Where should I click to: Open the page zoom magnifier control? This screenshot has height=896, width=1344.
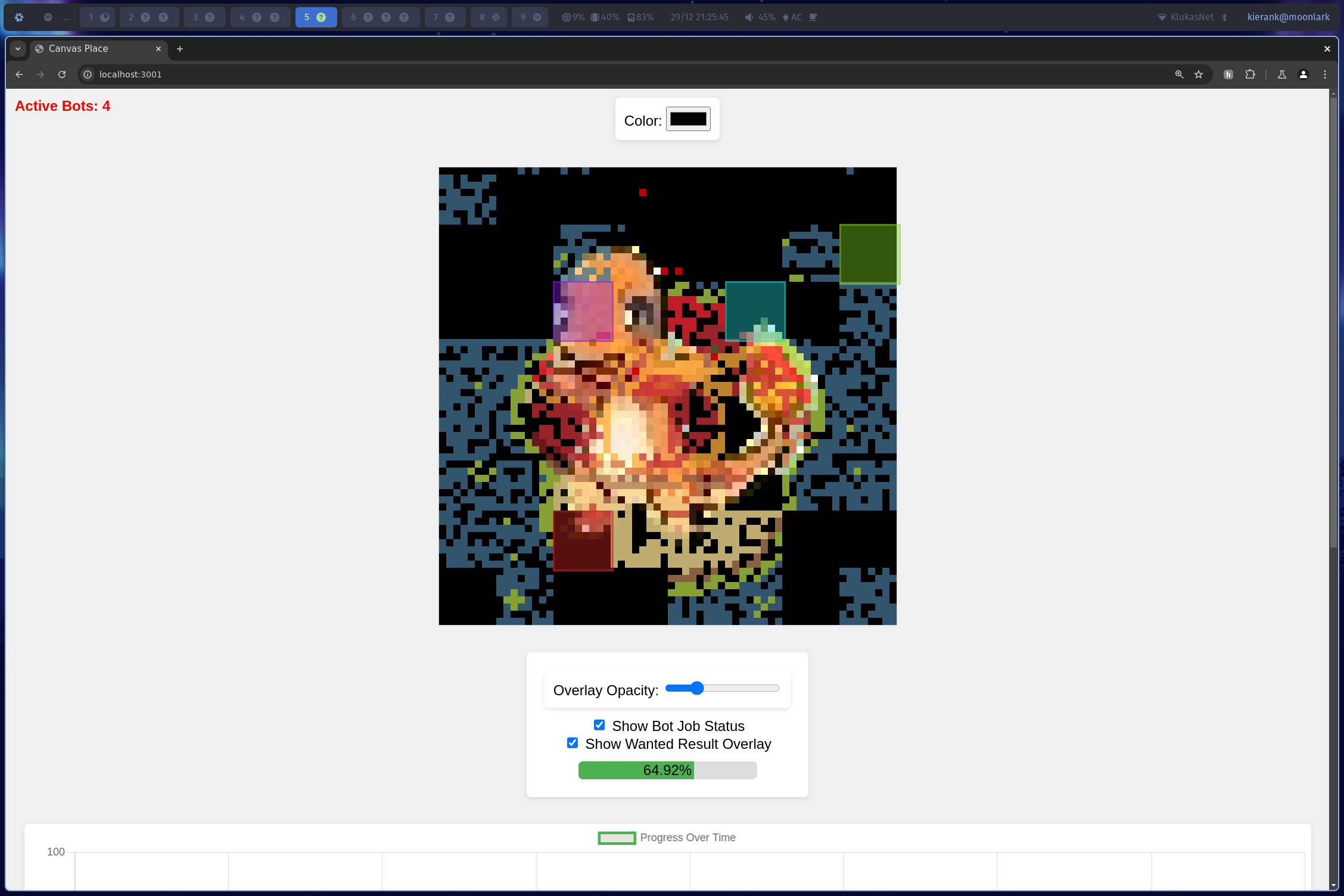1179,74
